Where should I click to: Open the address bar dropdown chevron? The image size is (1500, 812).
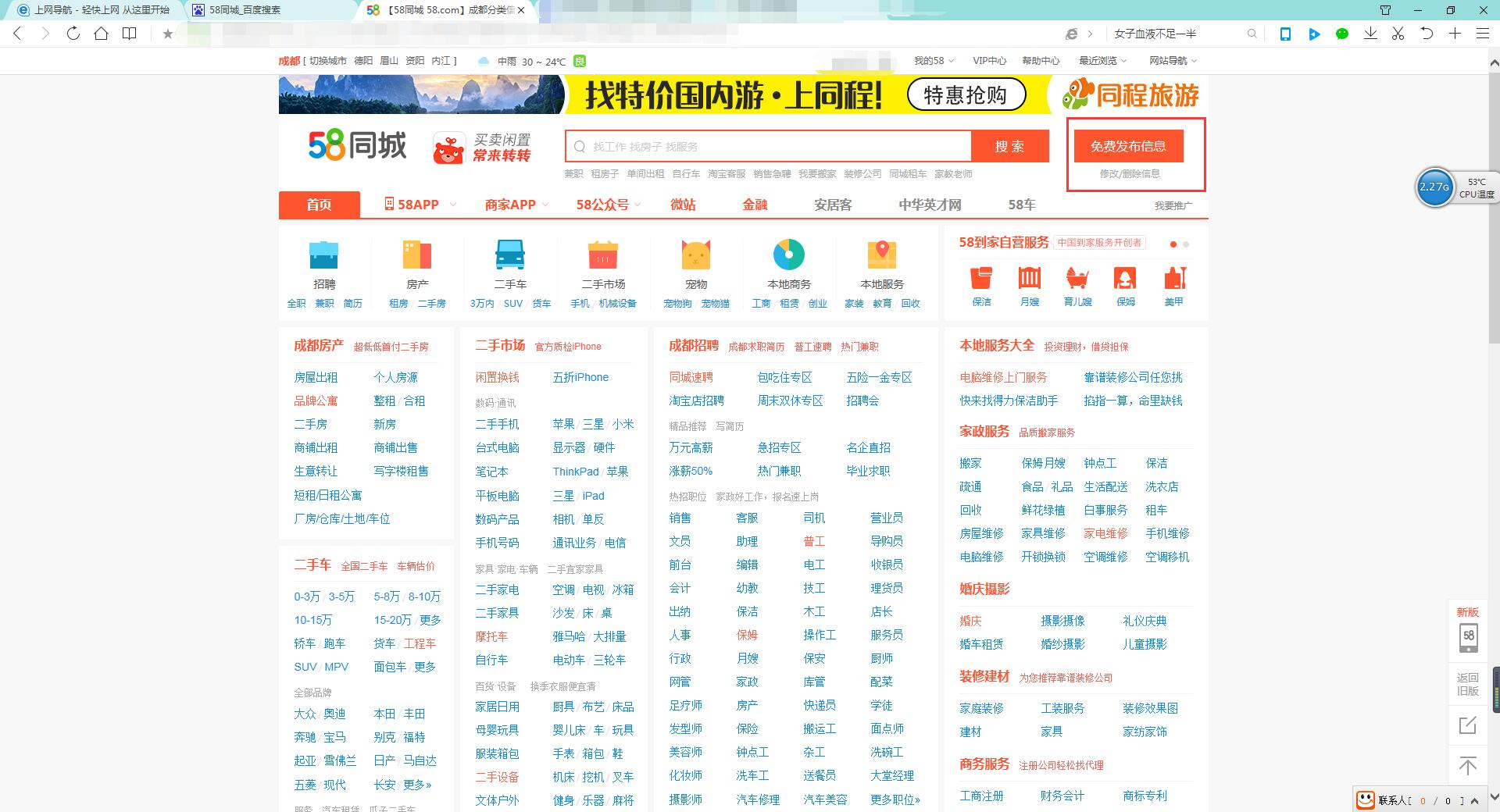click(1091, 34)
